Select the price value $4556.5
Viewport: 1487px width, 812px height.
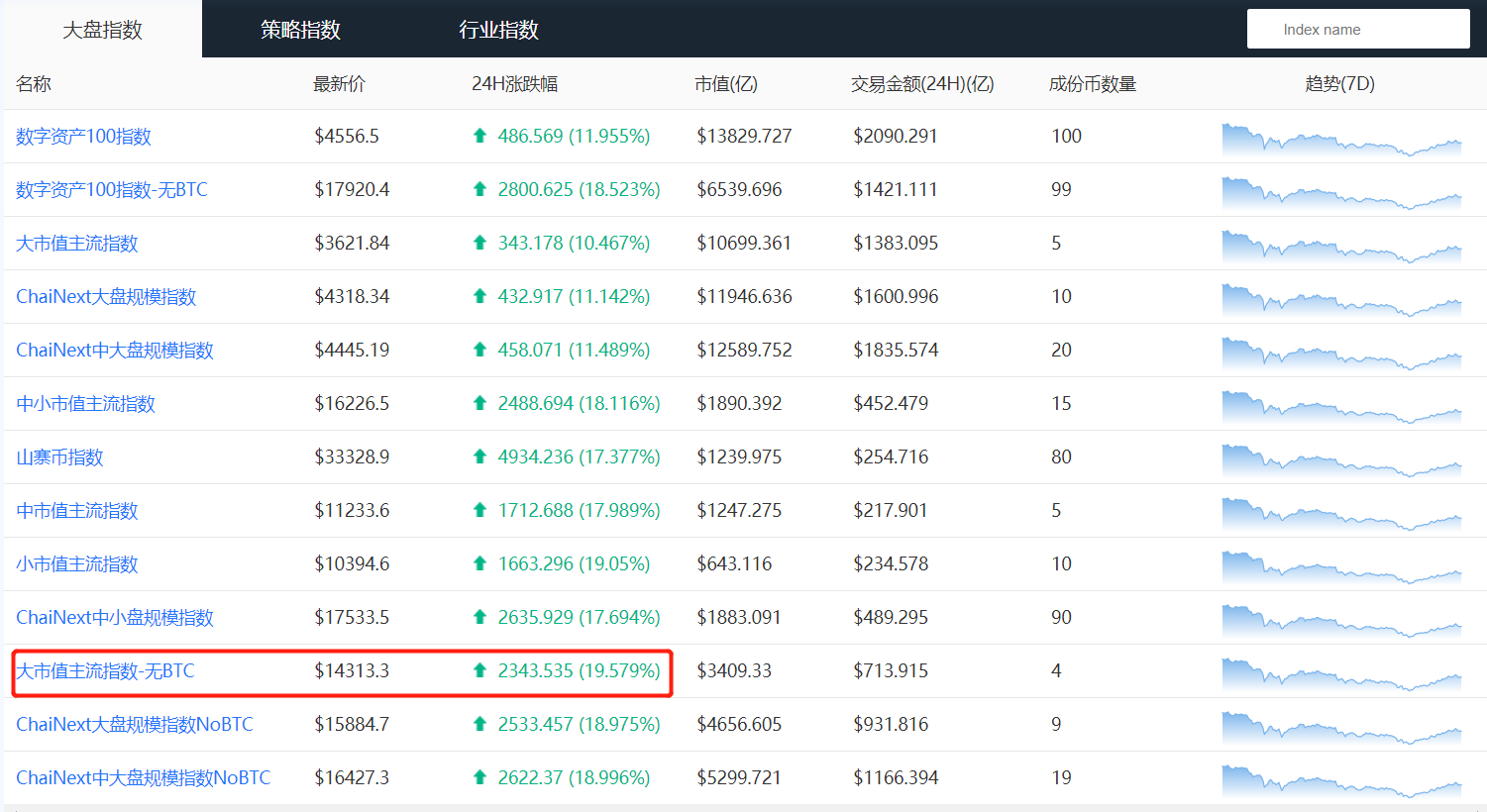coord(347,137)
